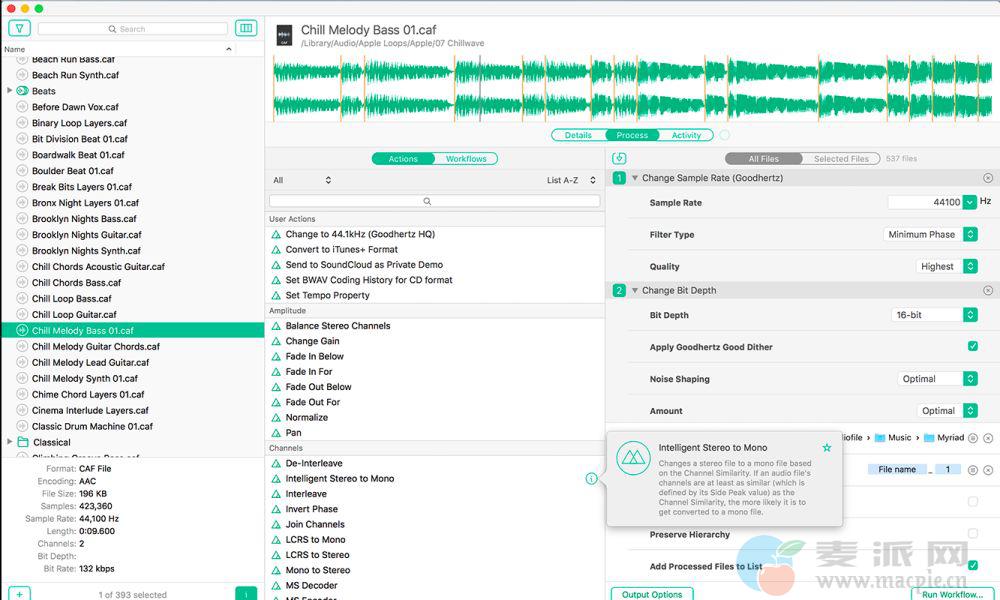Click the audio waveform overview

click(x=632, y=88)
